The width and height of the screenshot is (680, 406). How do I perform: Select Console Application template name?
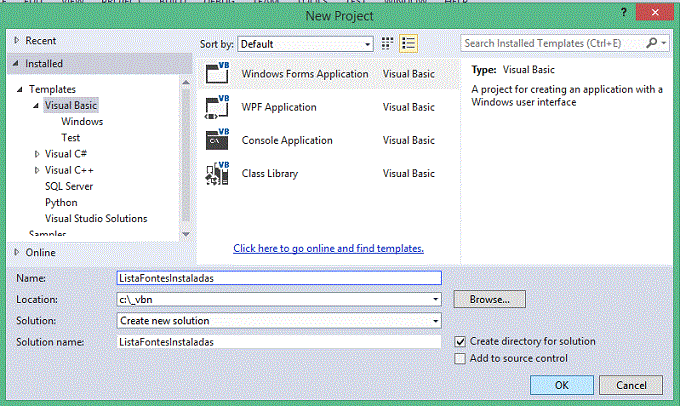click(x=287, y=141)
